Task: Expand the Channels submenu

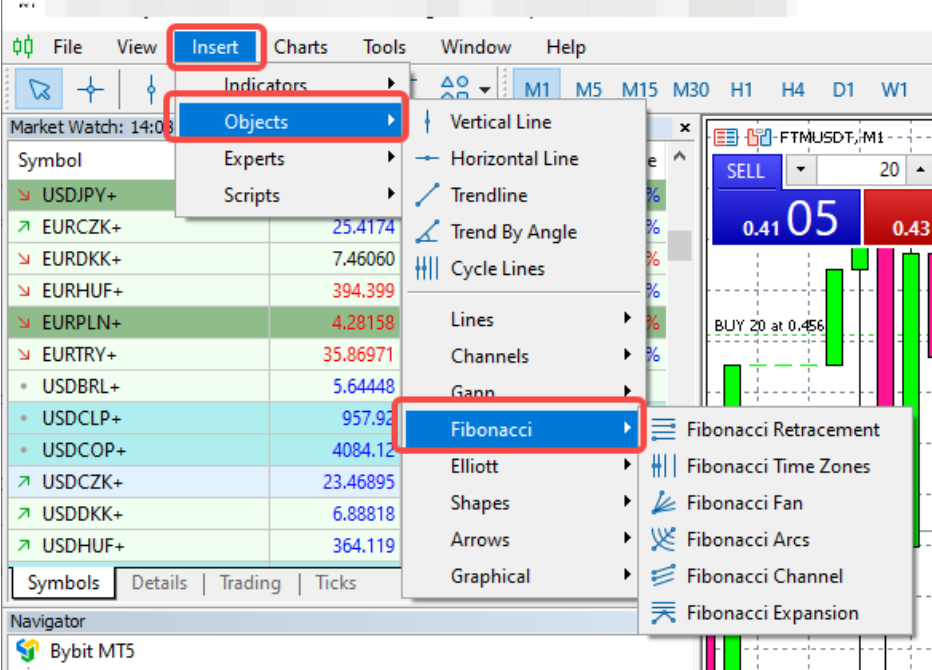Action: (489, 356)
